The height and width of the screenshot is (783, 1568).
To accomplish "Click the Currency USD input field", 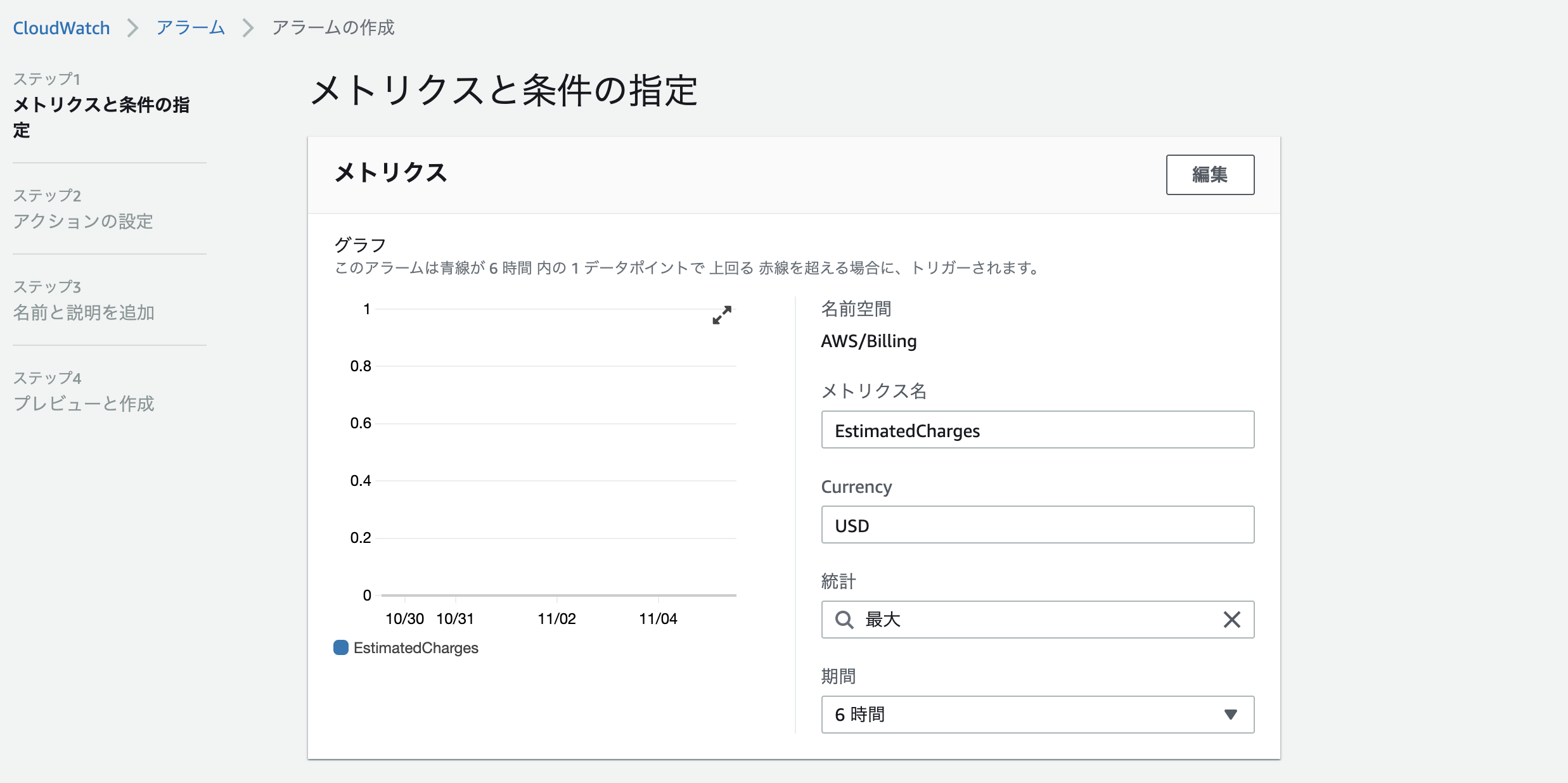I will 1038,525.
